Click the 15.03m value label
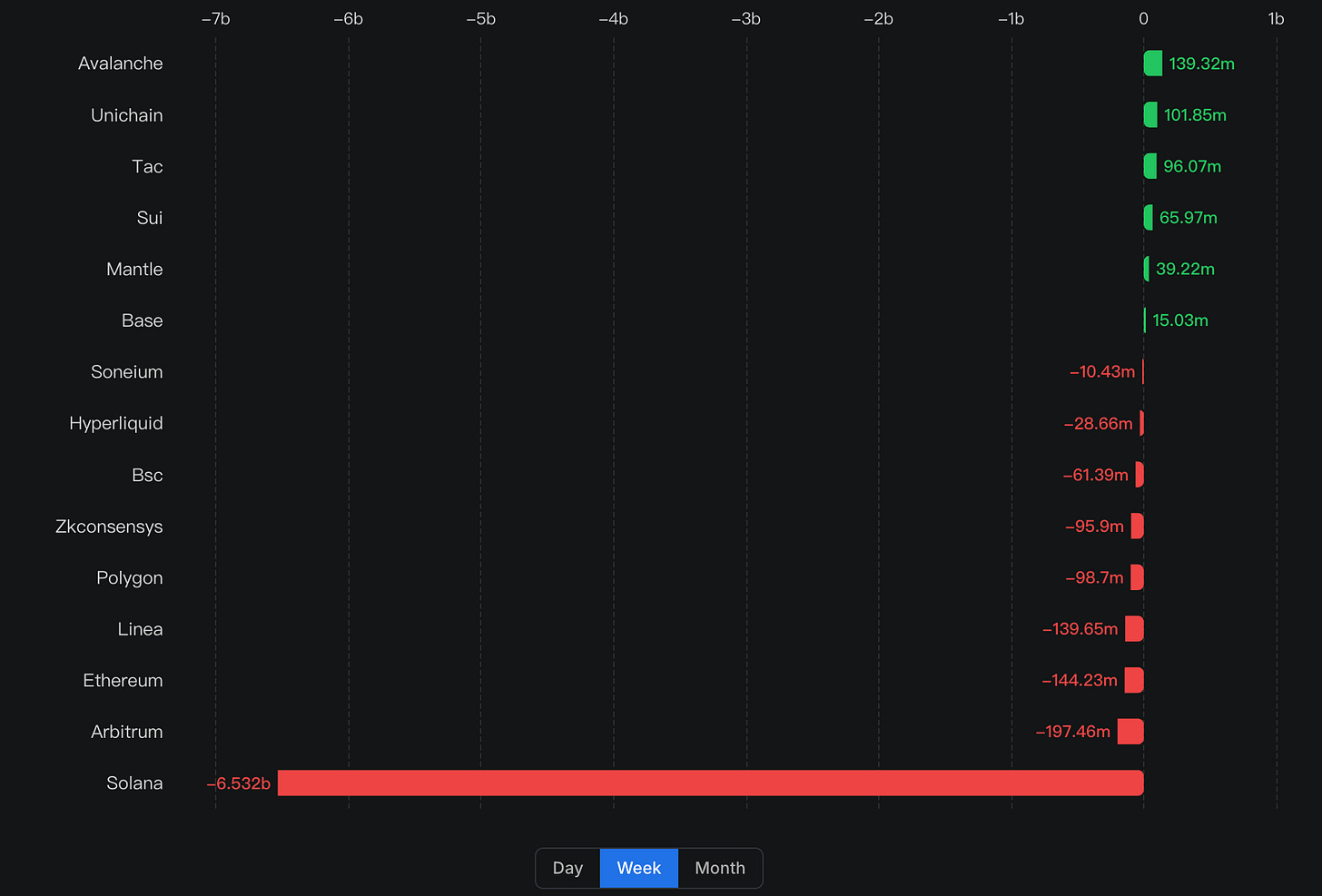 [x=1180, y=320]
